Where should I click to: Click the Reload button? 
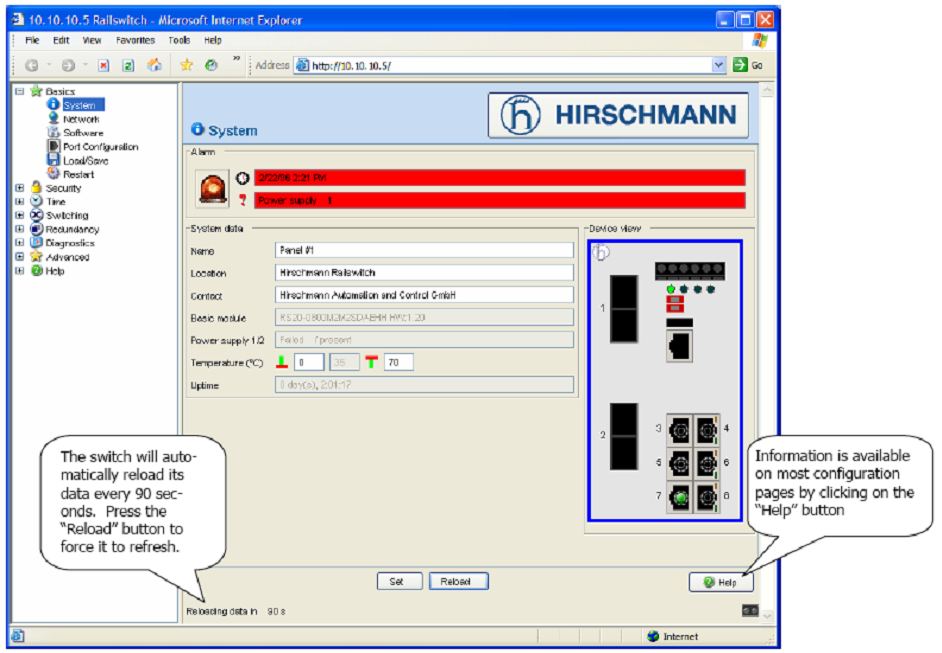click(x=457, y=581)
